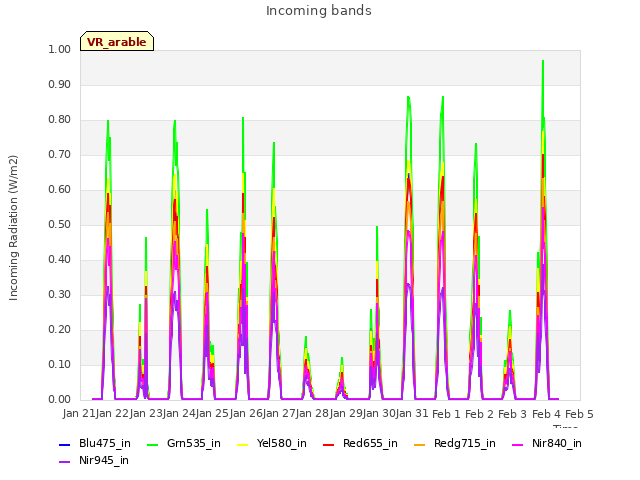Click the Jan 27 x-axis date label
Screen dimensions: 640x480
click(279, 414)
